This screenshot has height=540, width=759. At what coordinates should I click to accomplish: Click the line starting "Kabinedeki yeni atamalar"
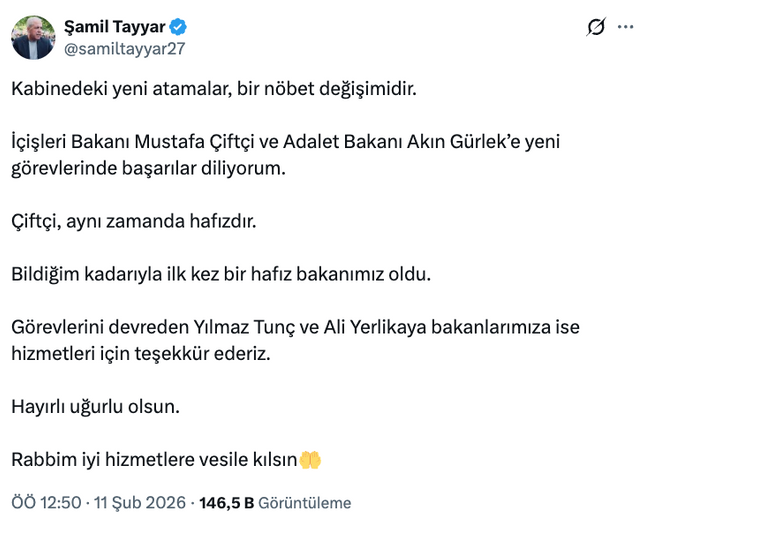(212, 89)
